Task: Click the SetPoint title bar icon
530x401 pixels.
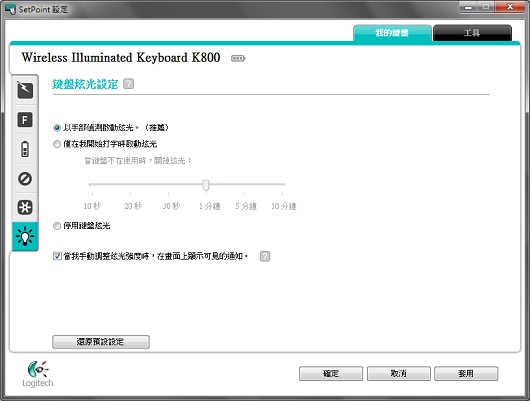Action: coord(10,9)
